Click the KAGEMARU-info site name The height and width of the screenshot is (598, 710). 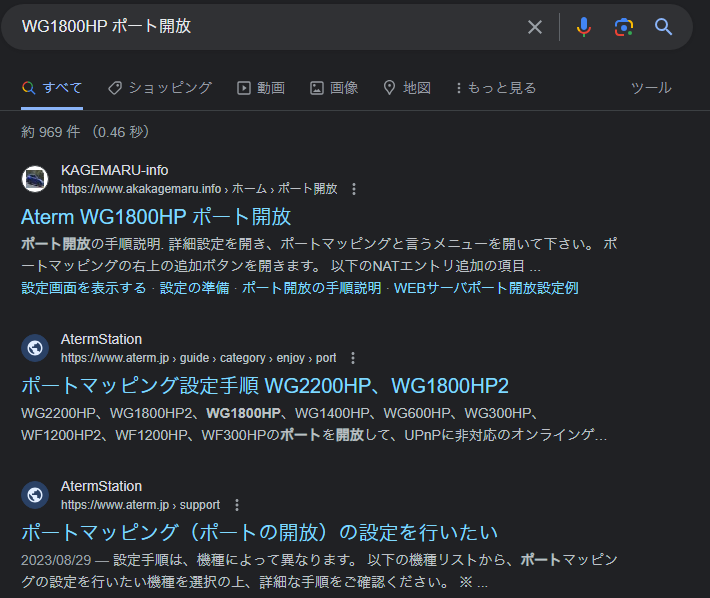[x=115, y=170]
